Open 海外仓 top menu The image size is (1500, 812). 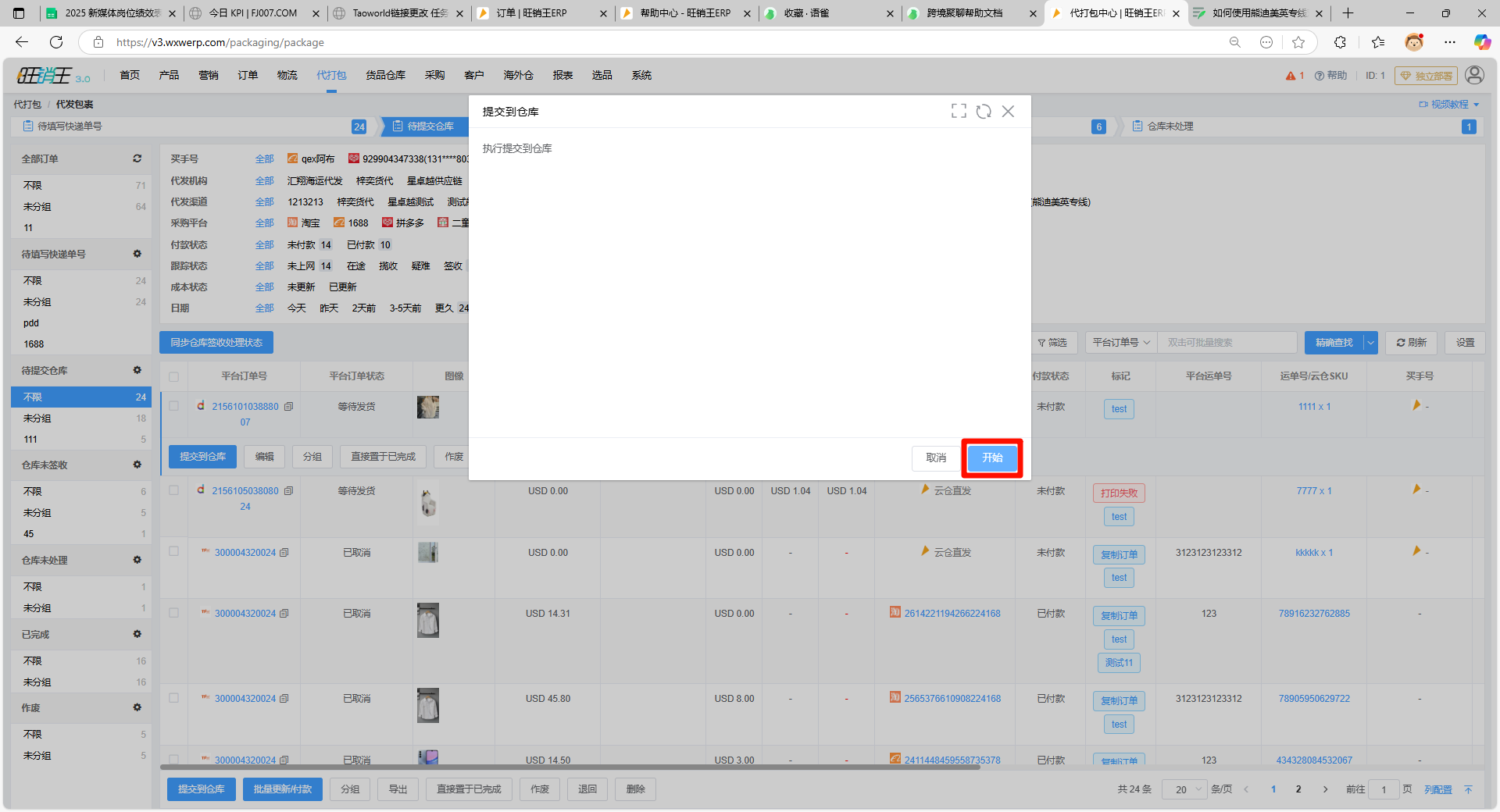tap(518, 75)
